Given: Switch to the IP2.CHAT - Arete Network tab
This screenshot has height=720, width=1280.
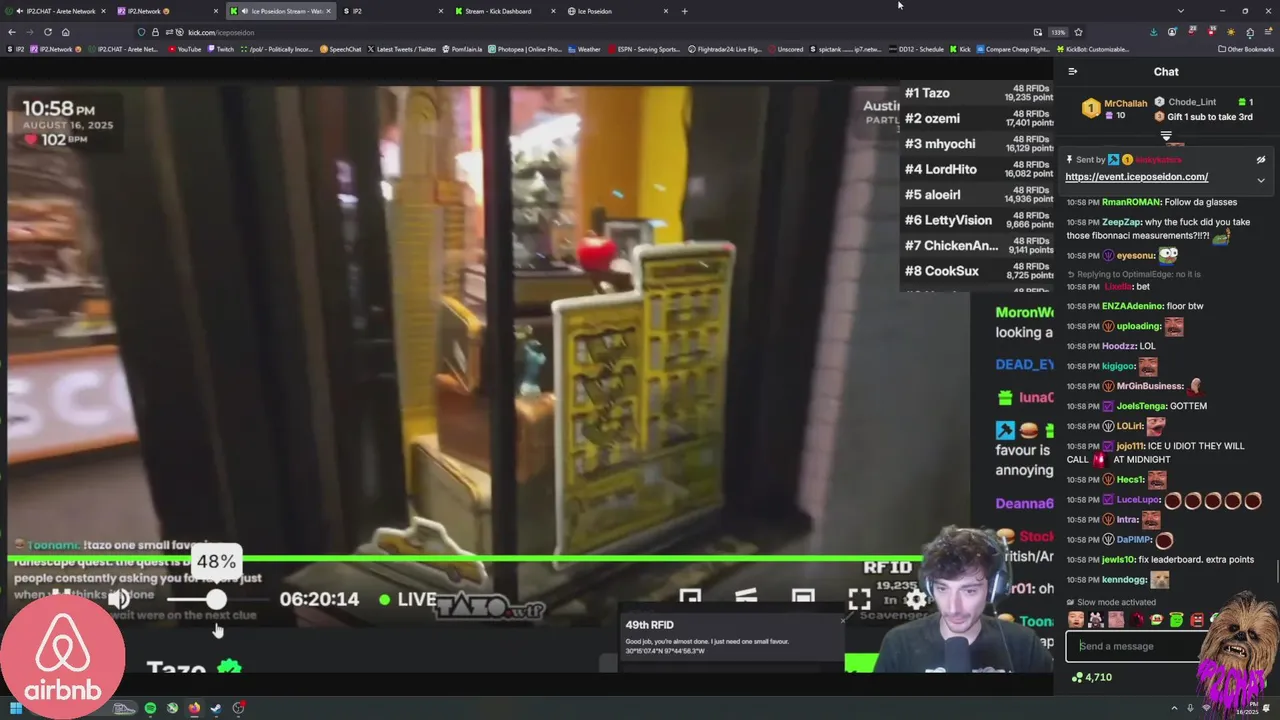Looking at the screenshot, I should click(x=54, y=11).
